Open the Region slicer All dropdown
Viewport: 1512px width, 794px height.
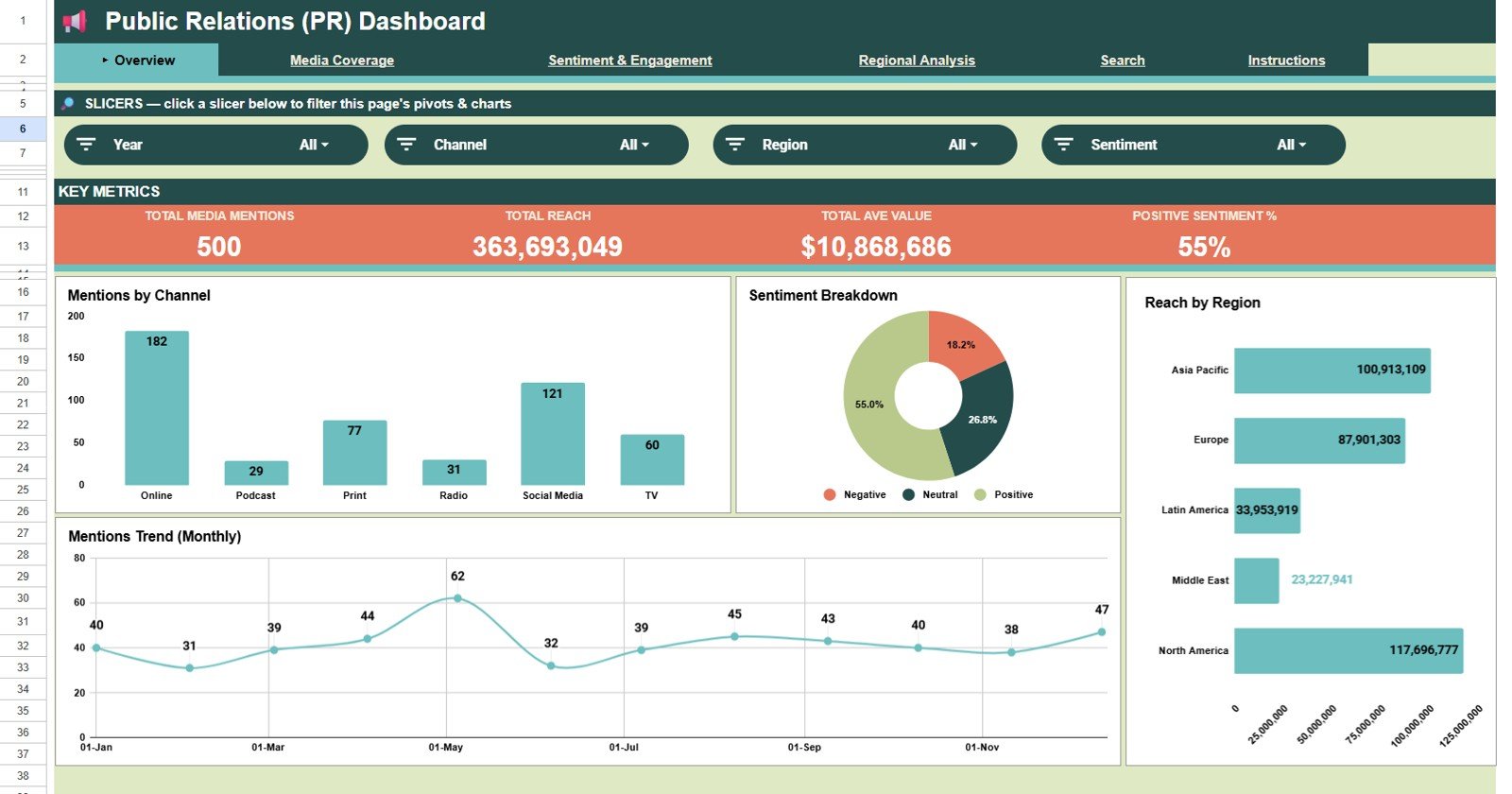[963, 145]
